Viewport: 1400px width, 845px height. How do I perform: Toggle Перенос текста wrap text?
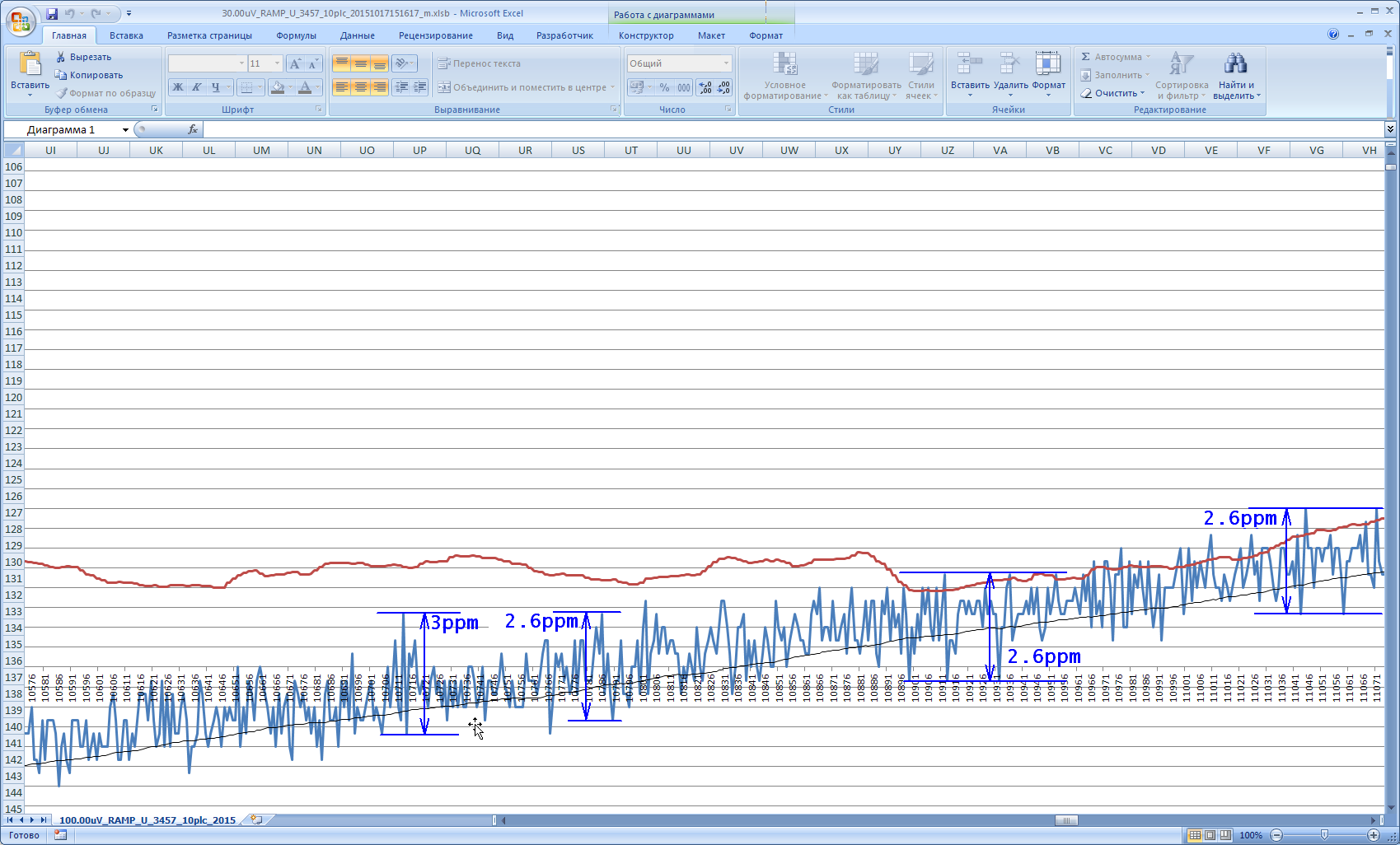pos(479,63)
